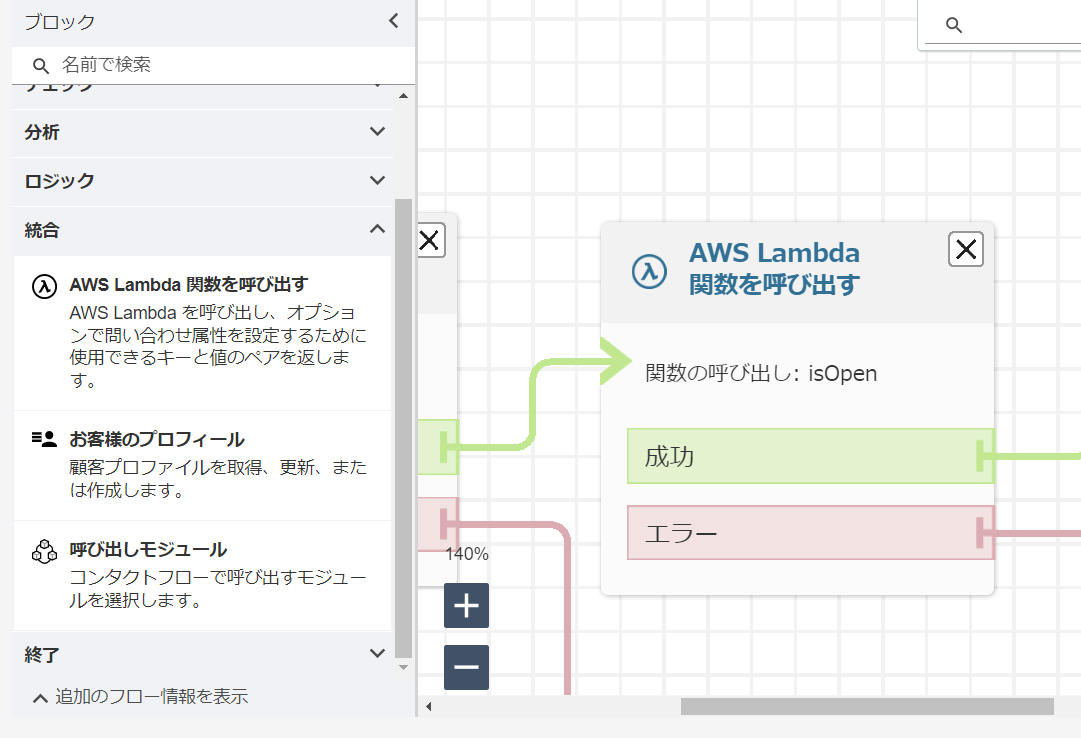1081x738 pixels.
Task: Collapse the ブロック panel with the left chevron
Action: click(394, 21)
